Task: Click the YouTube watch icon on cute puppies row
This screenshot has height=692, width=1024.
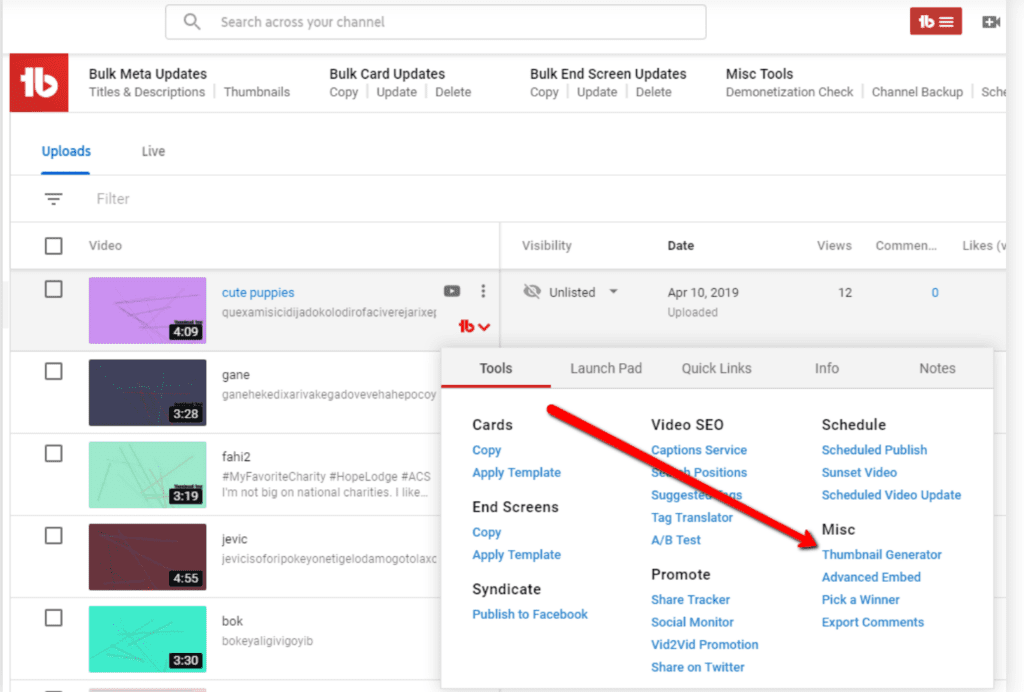Action: click(452, 291)
